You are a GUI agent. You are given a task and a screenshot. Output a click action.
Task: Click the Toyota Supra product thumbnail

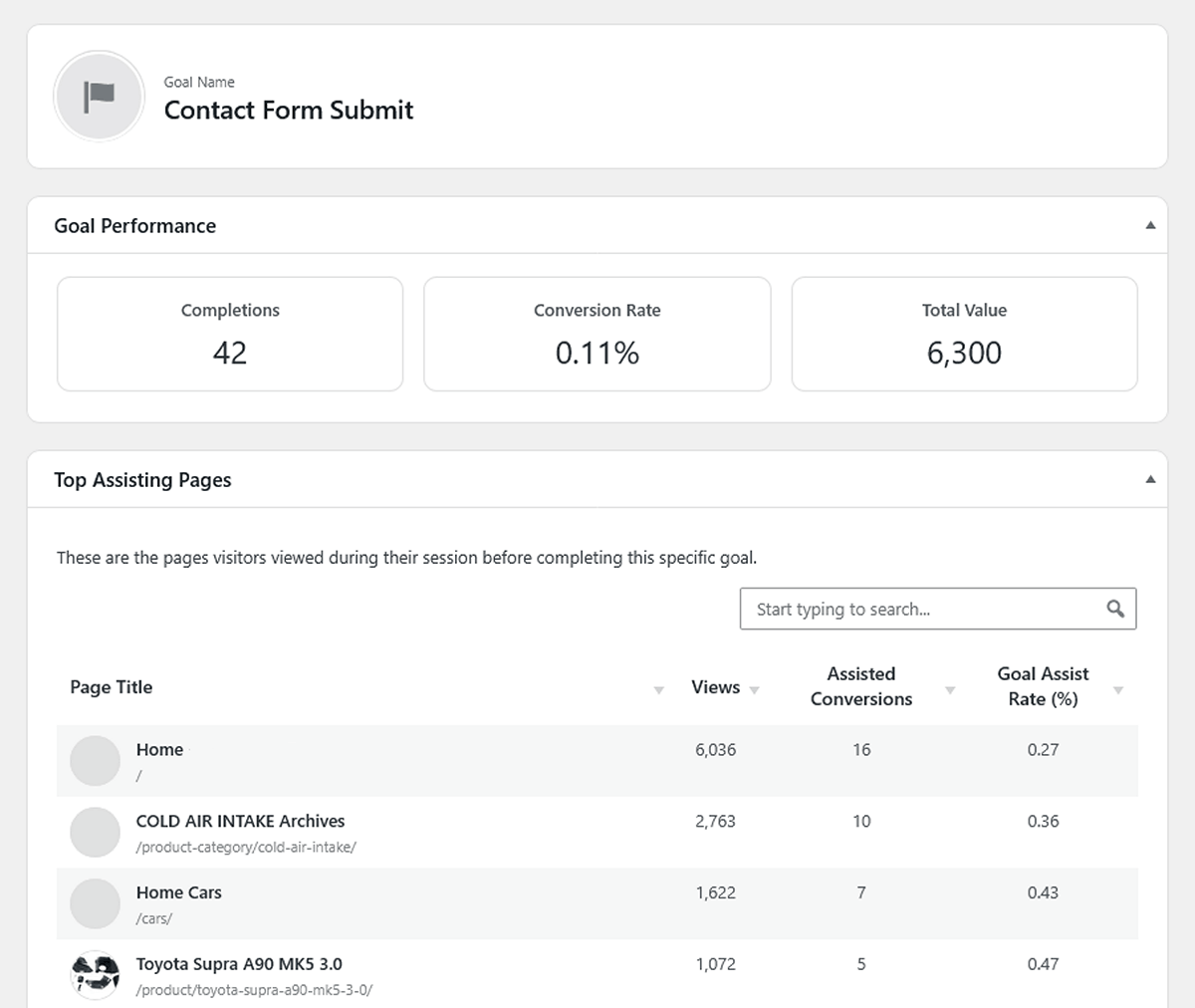pyautogui.click(x=95, y=975)
